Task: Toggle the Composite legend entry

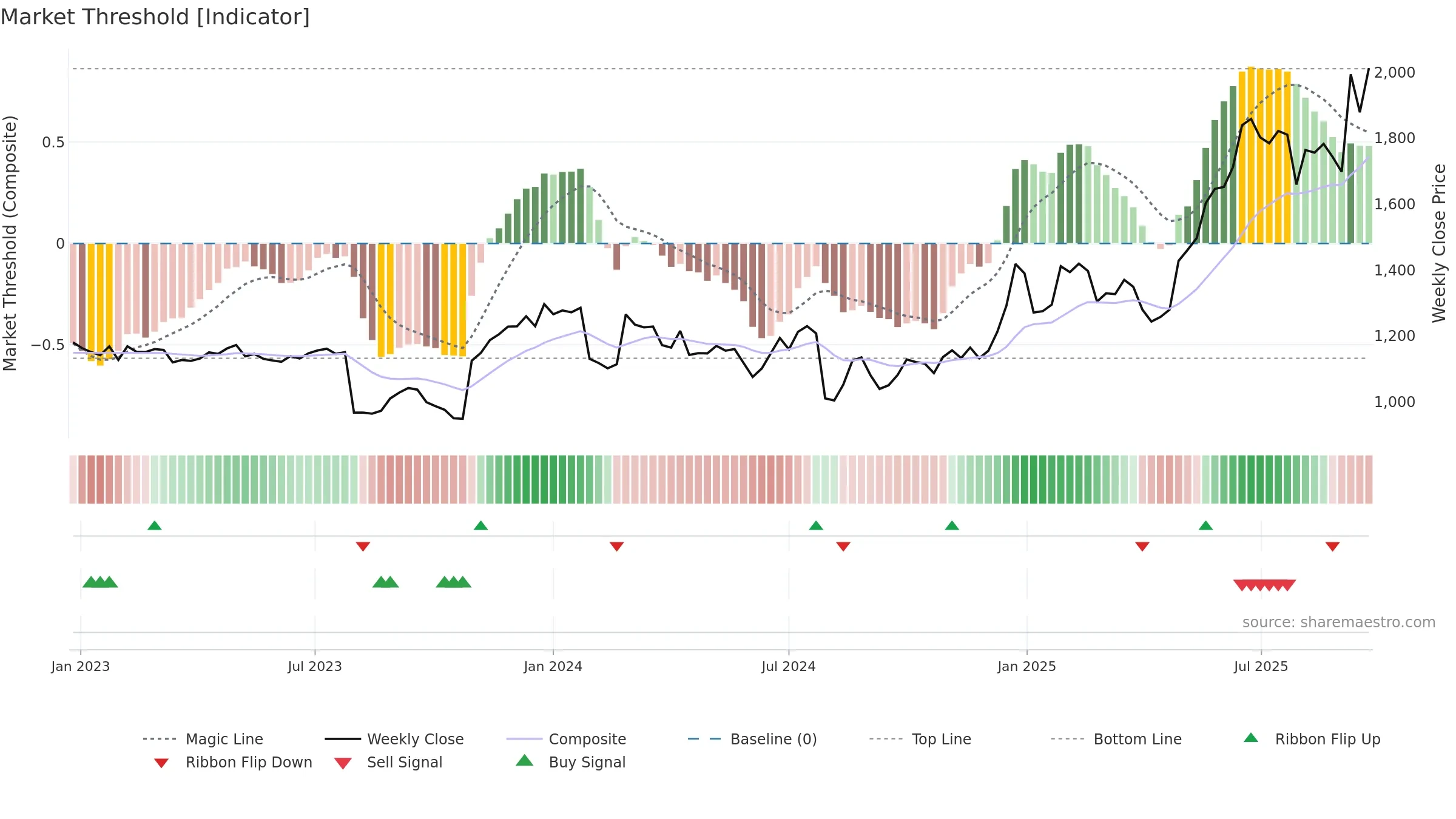Action: [566, 739]
